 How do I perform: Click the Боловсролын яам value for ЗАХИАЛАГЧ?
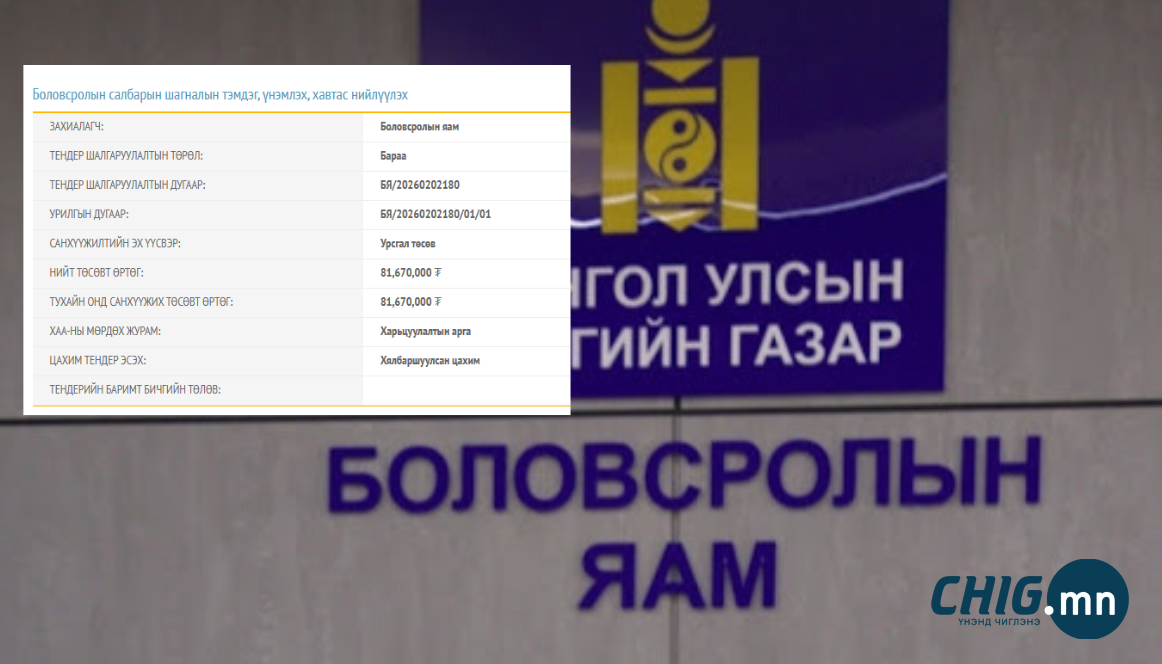click(x=419, y=127)
